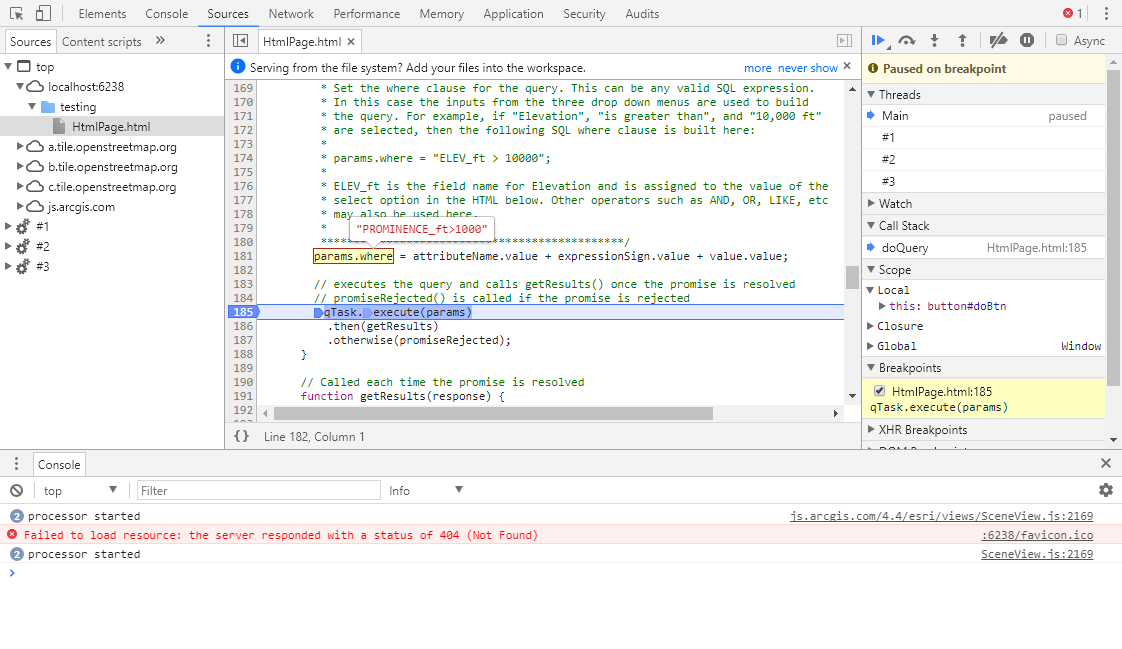Hide the navigator panel with the toggle icon
1122x649 pixels.
coord(241,41)
